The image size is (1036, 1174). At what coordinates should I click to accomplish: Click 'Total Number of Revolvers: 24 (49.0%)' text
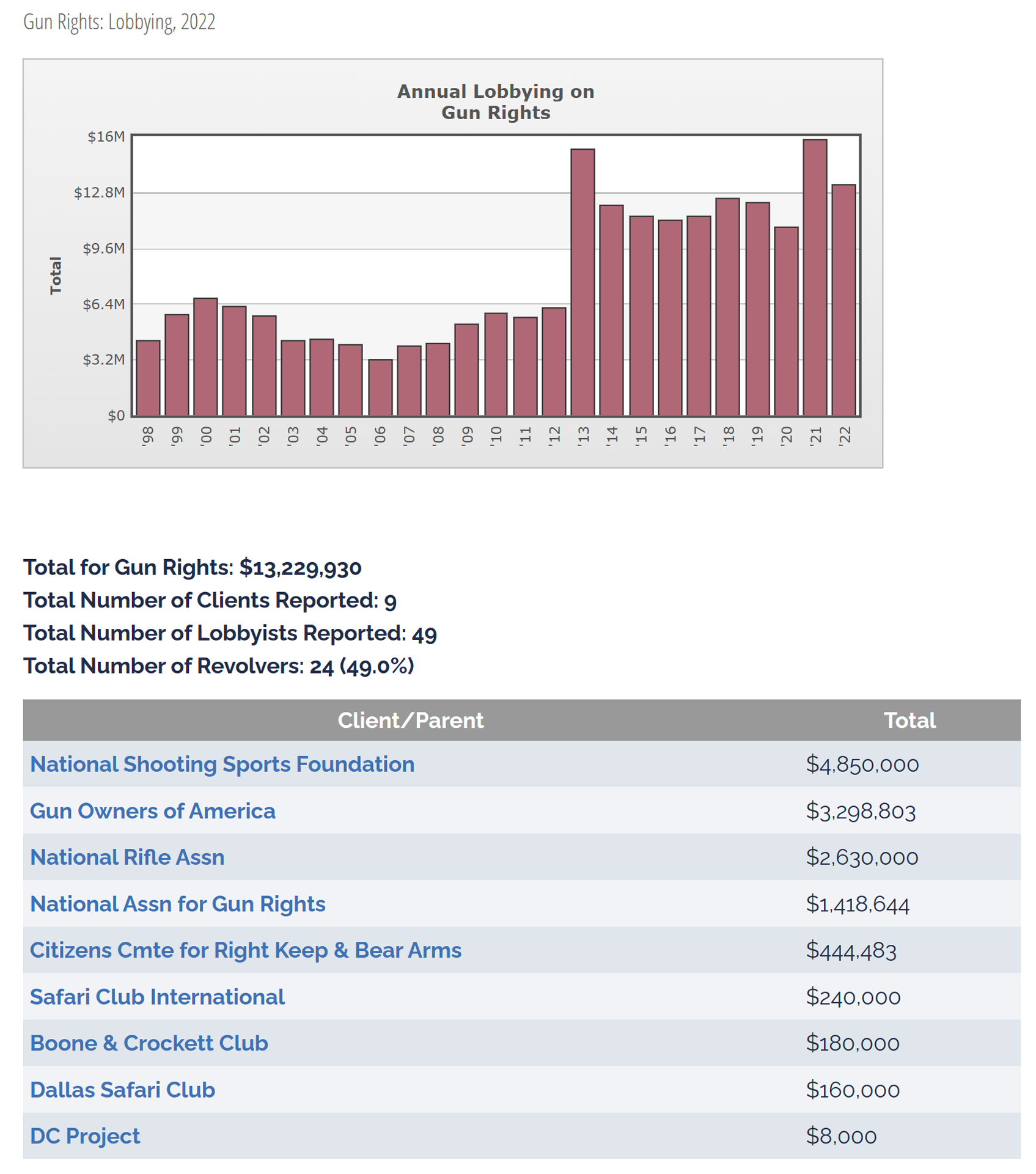(x=219, y=666)
